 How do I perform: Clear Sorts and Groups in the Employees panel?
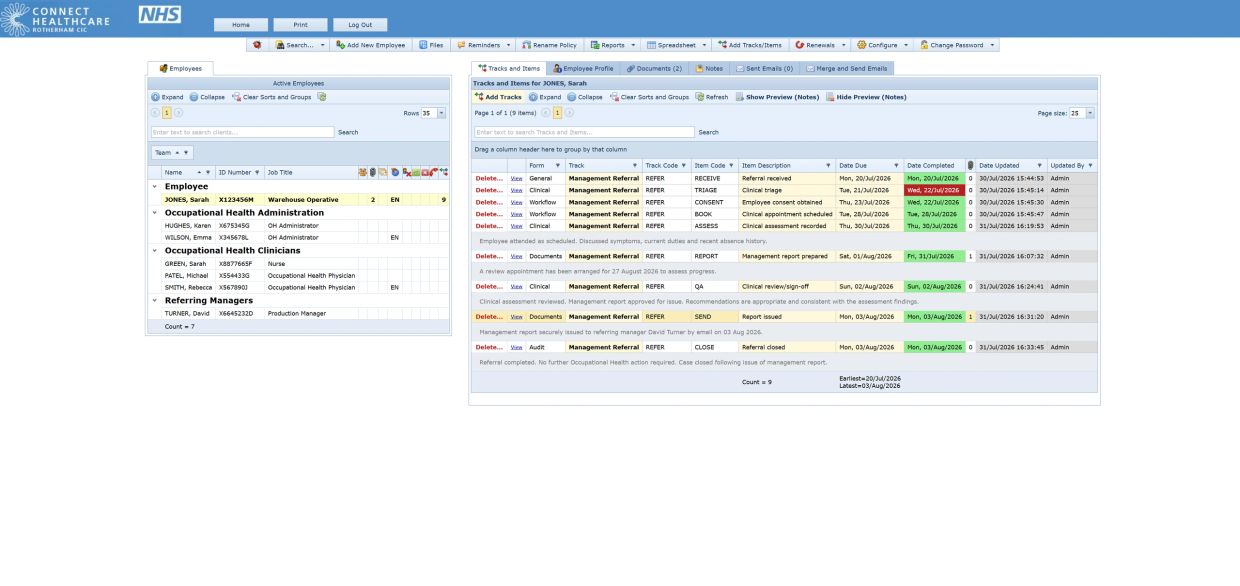[x=272, y=97]
